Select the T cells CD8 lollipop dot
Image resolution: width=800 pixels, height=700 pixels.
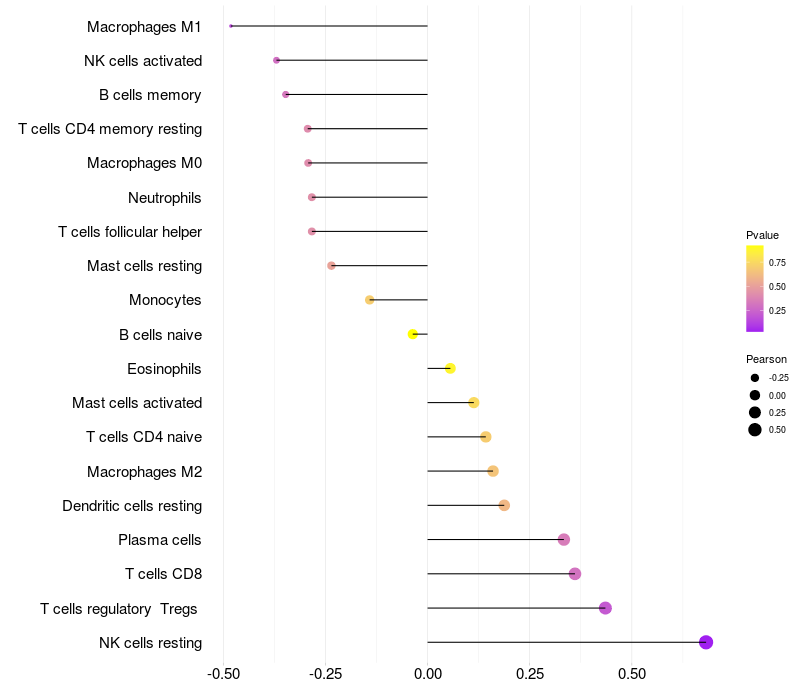click(575, 574)
